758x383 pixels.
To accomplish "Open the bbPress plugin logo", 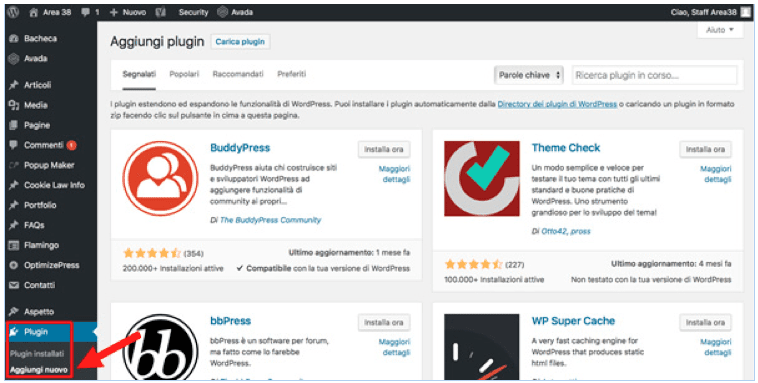I will click(x=160, y=347).
